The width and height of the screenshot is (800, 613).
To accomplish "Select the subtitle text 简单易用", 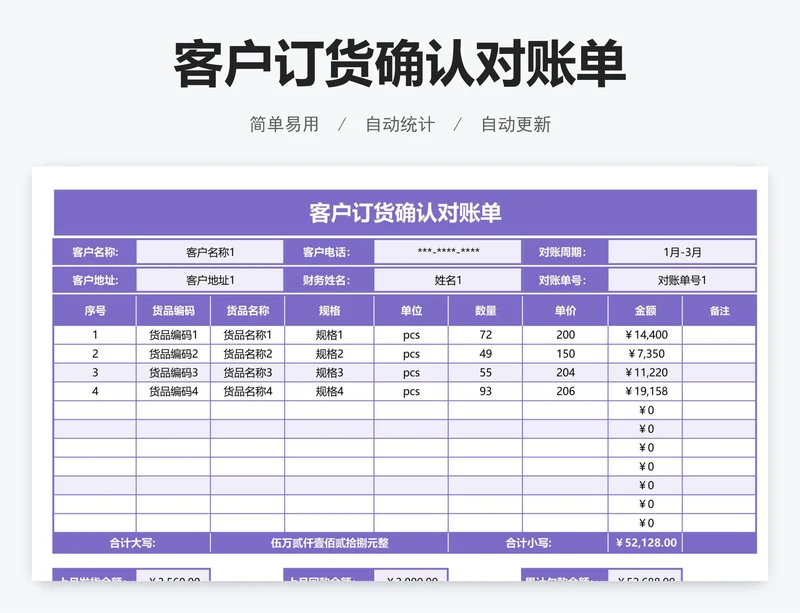I will click(x=284, y=124).
